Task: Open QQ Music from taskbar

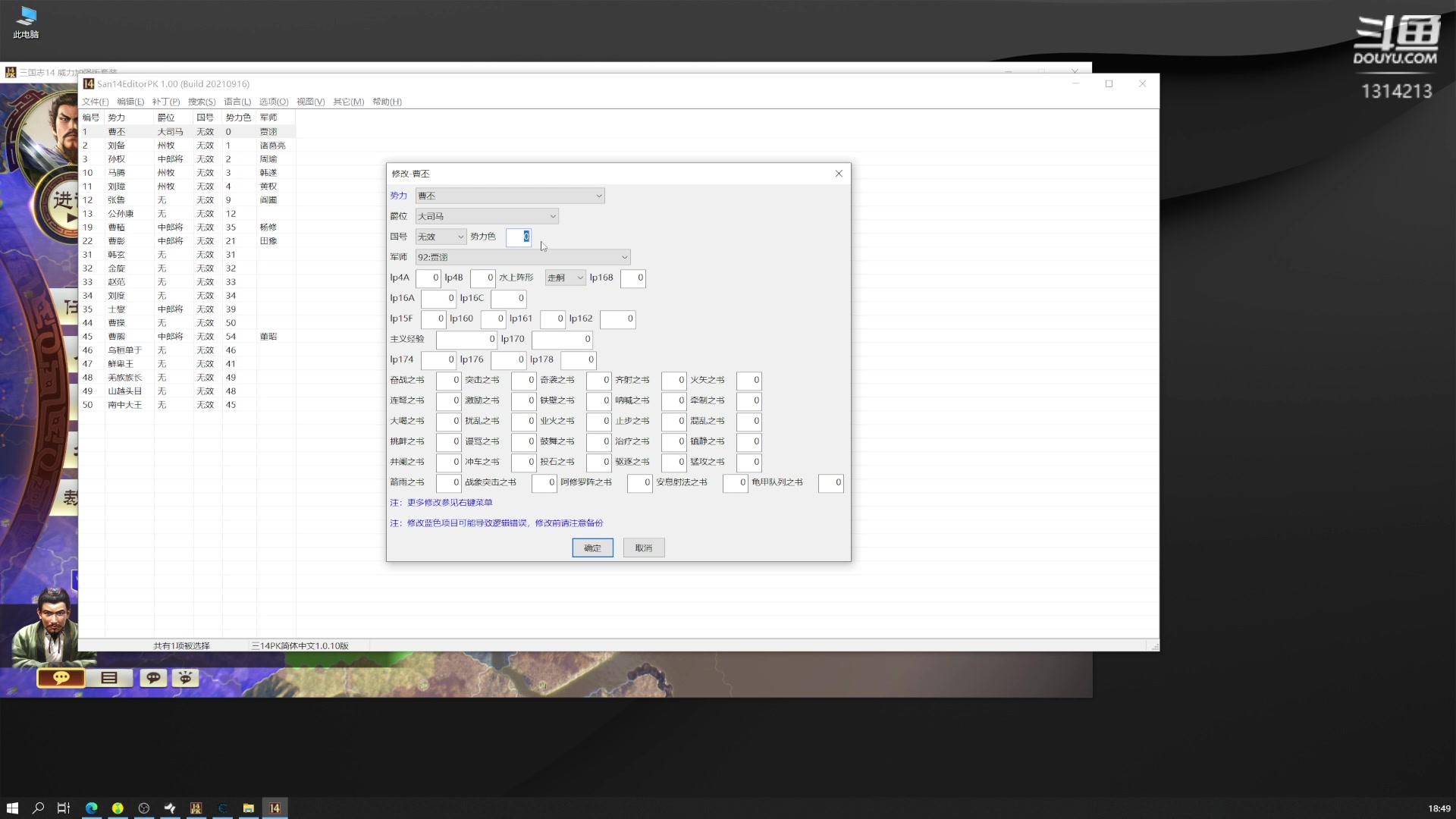Action: pos(118,808)
